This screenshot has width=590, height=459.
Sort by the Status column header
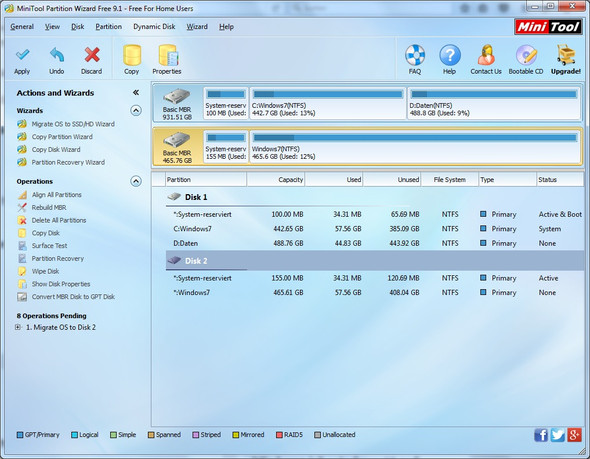click(560, 180)
